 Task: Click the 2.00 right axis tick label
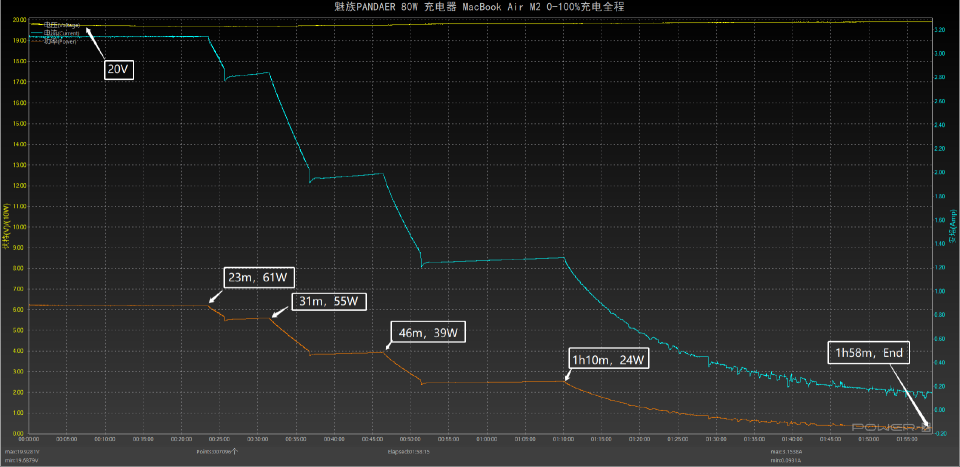(x=940, y=172)
